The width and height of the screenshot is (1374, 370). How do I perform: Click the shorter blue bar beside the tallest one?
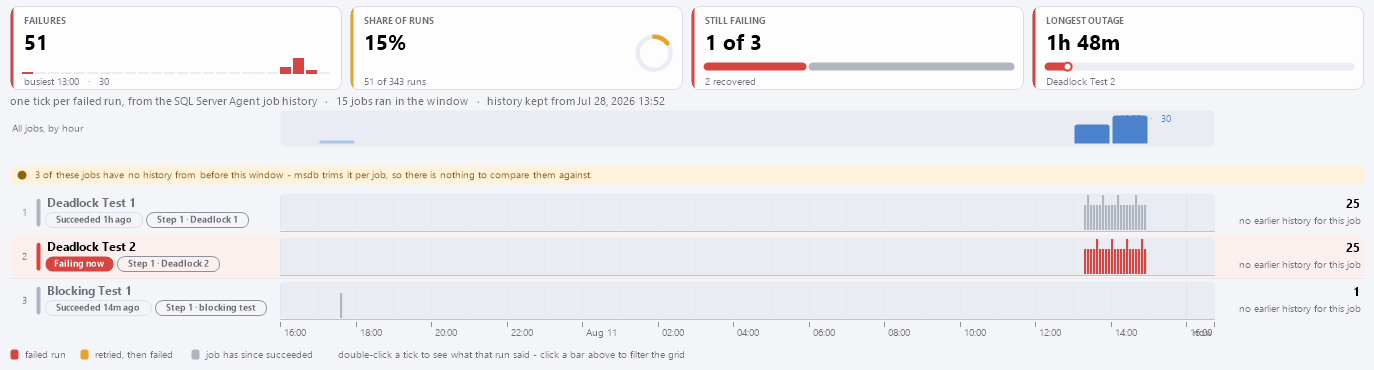(1092, 134)
